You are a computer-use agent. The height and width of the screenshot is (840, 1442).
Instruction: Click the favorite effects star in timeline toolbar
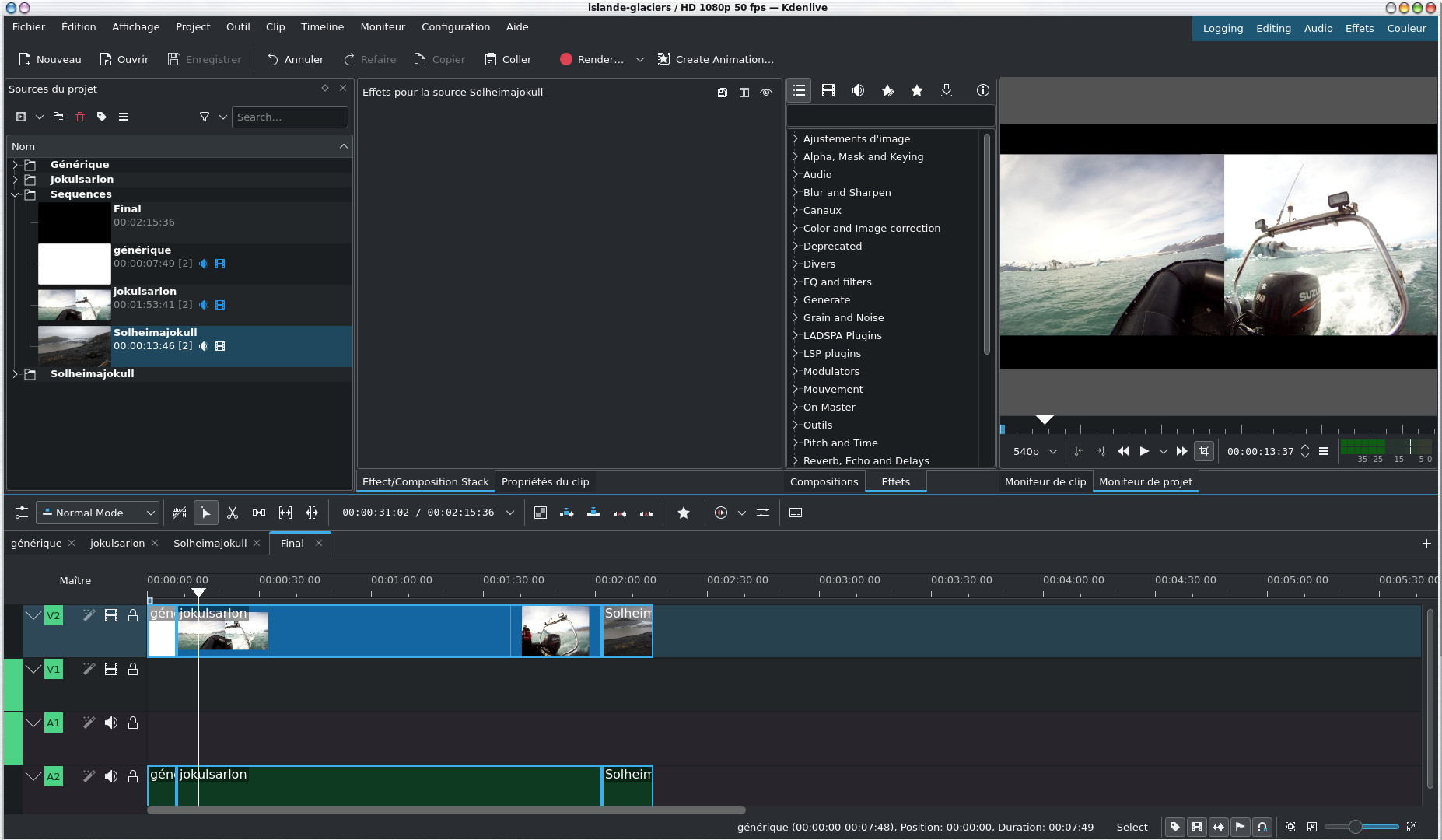tap(684, 513)
